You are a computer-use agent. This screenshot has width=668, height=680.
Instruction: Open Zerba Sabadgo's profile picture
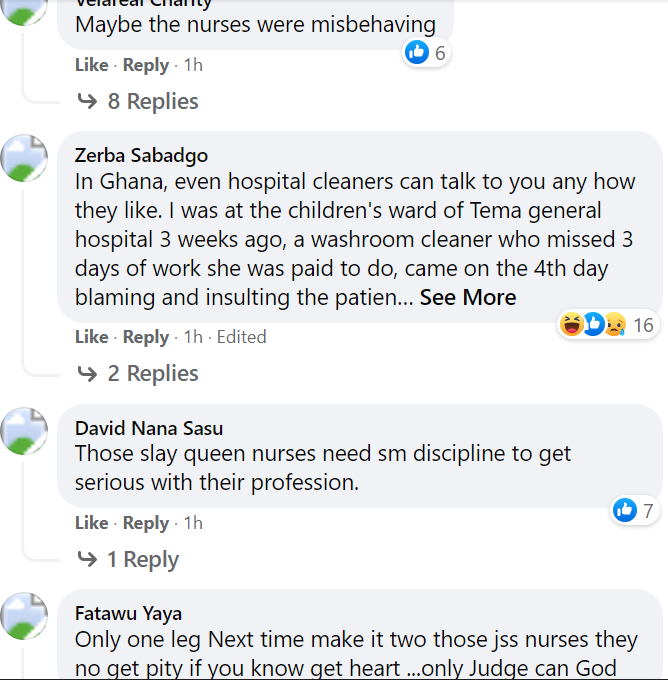pos(25,158)
